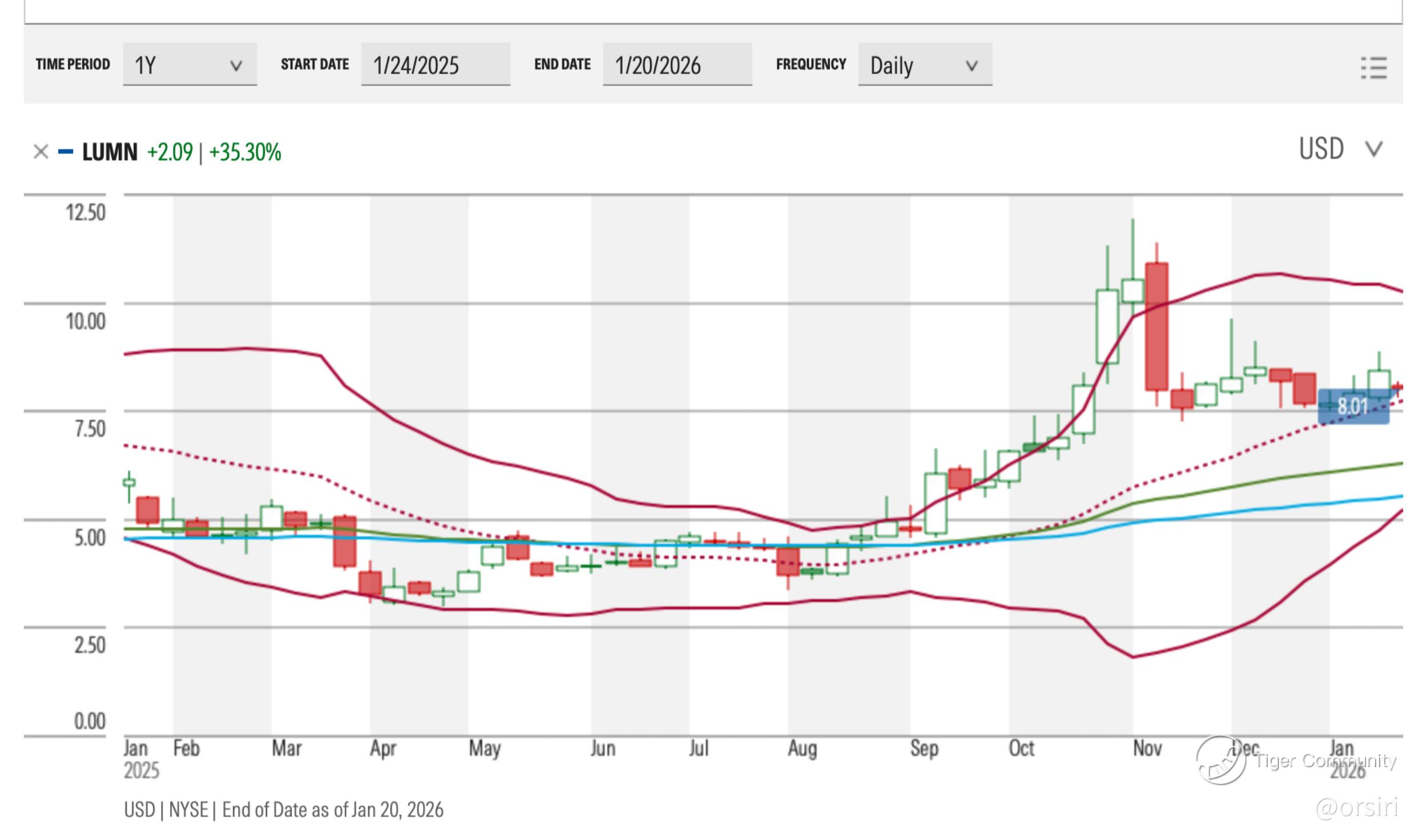
Task: Click the USD dropdown chevron arrow
Action: [1373, 150]
